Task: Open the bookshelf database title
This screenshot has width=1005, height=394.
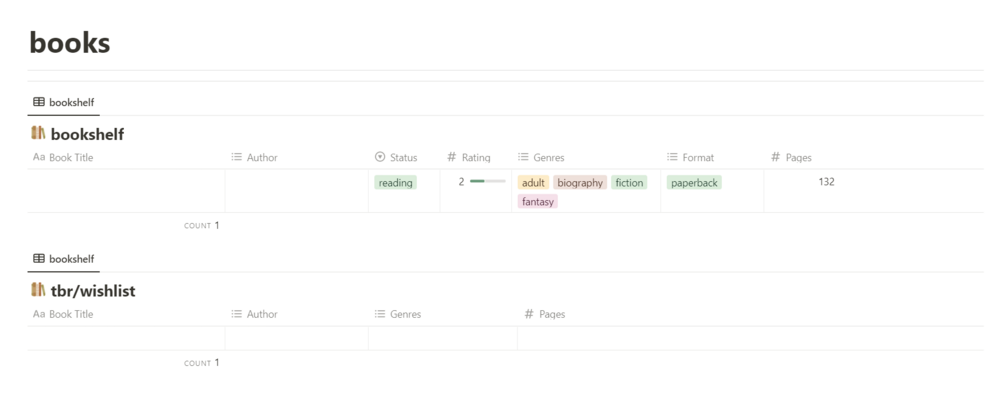Action: (87, 135)
